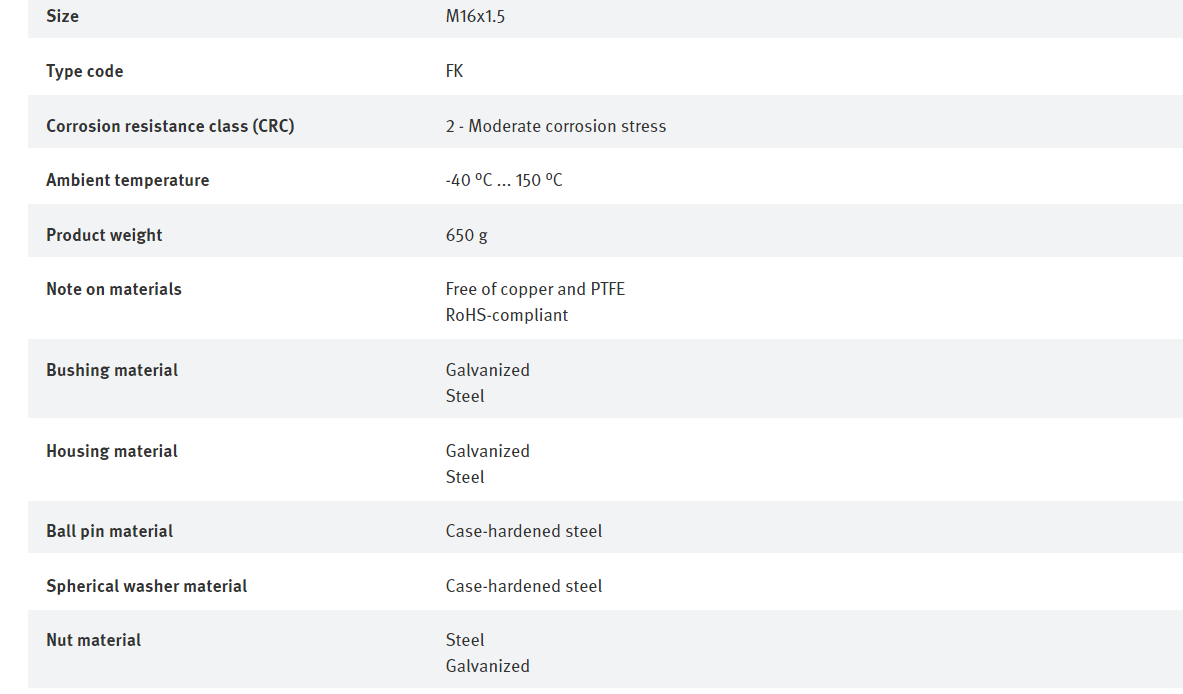
Task: Click the -40 °C ... 150 °C value
Action: coord(504,180)
